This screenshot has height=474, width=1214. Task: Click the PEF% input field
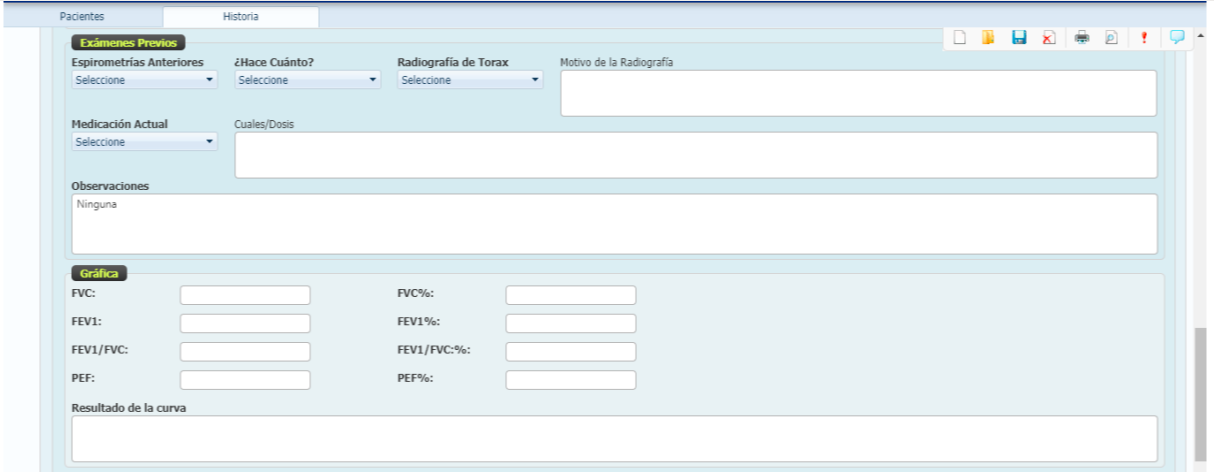click(570, 380)
